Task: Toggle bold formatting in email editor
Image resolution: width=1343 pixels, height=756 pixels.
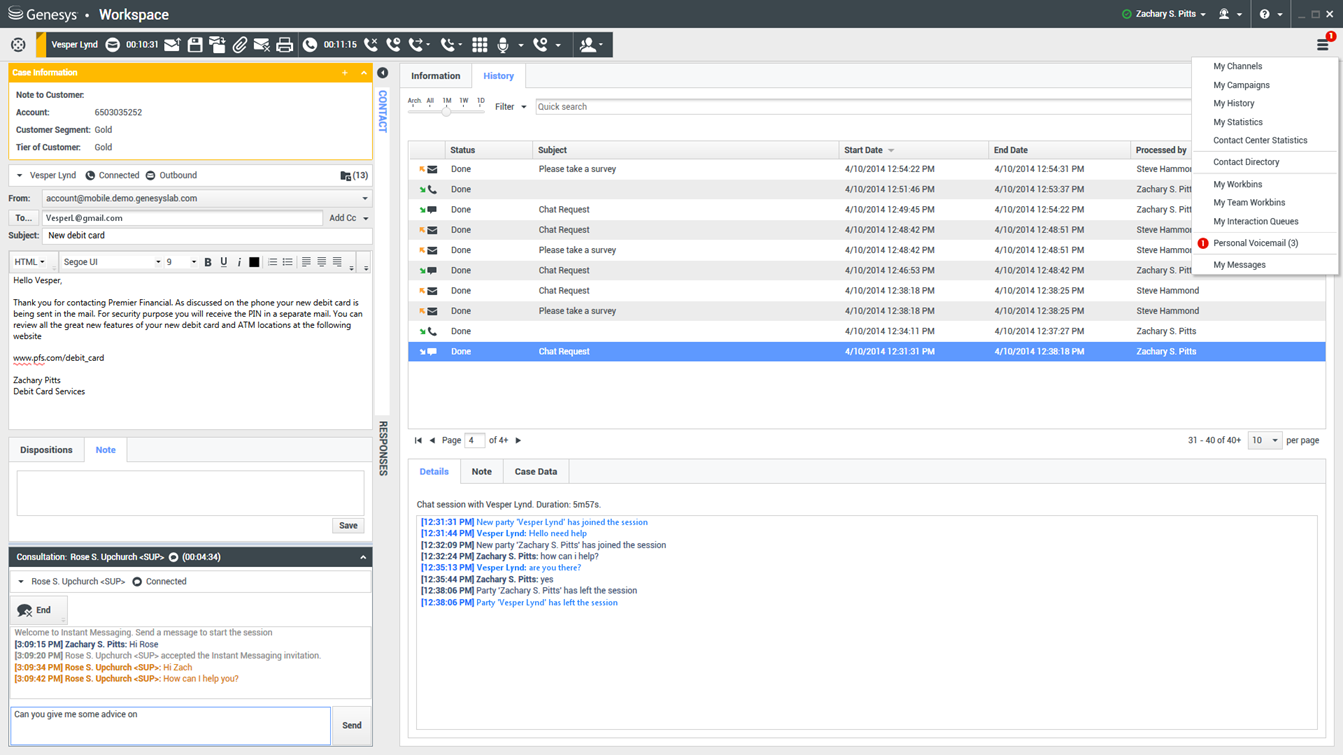Action: 208,262
